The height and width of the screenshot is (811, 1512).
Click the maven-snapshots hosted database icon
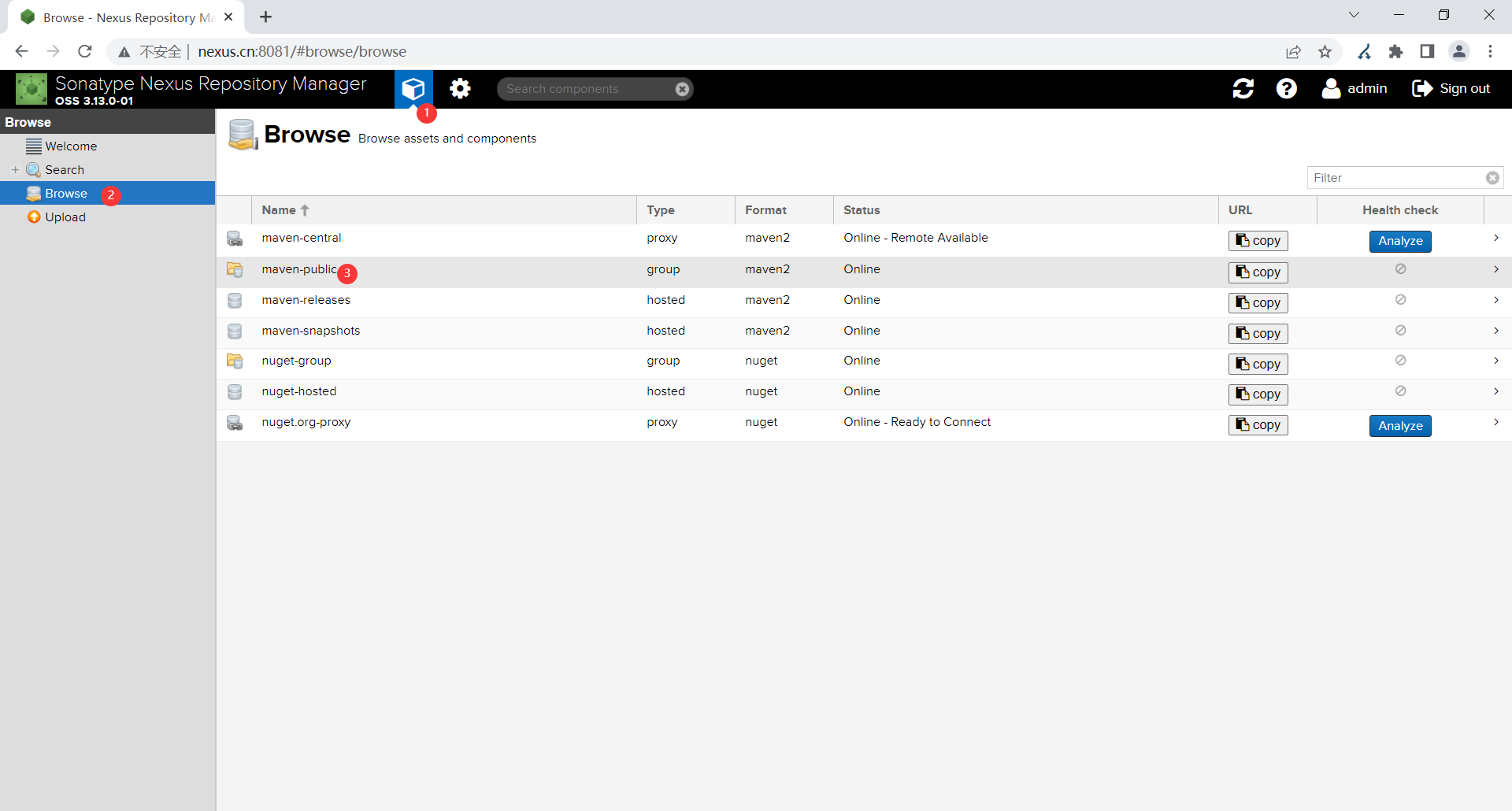pyautogui.click(x=235, y=331)
